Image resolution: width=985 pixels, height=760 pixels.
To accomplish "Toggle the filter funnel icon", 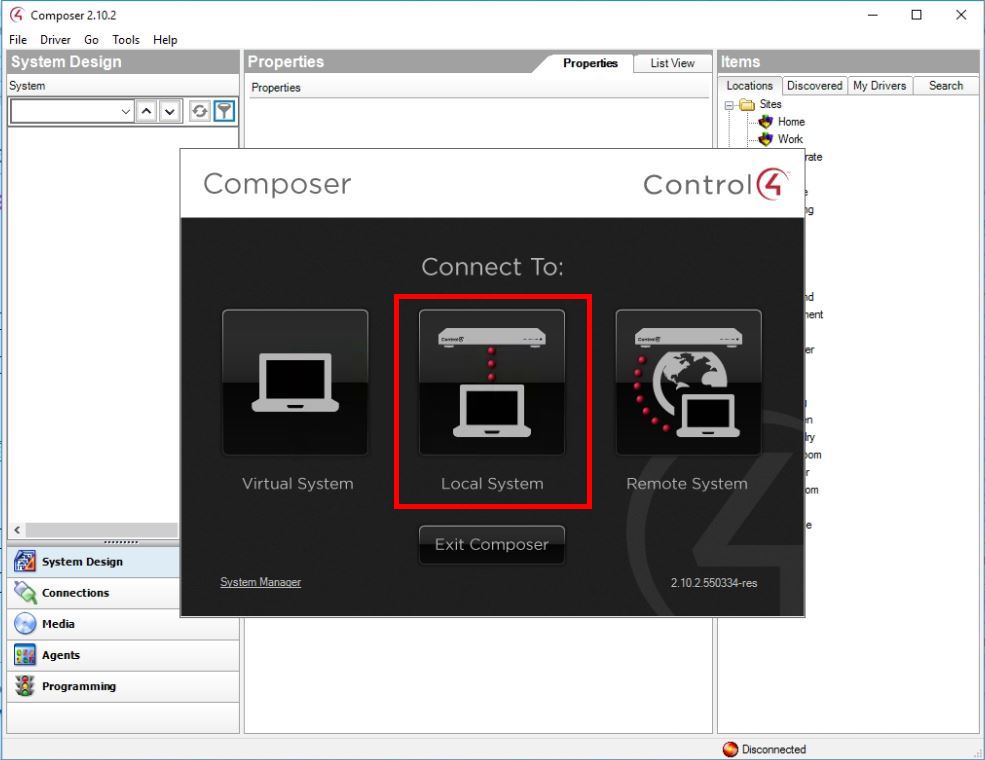I will pyautogui.click(x=224, y=111).
